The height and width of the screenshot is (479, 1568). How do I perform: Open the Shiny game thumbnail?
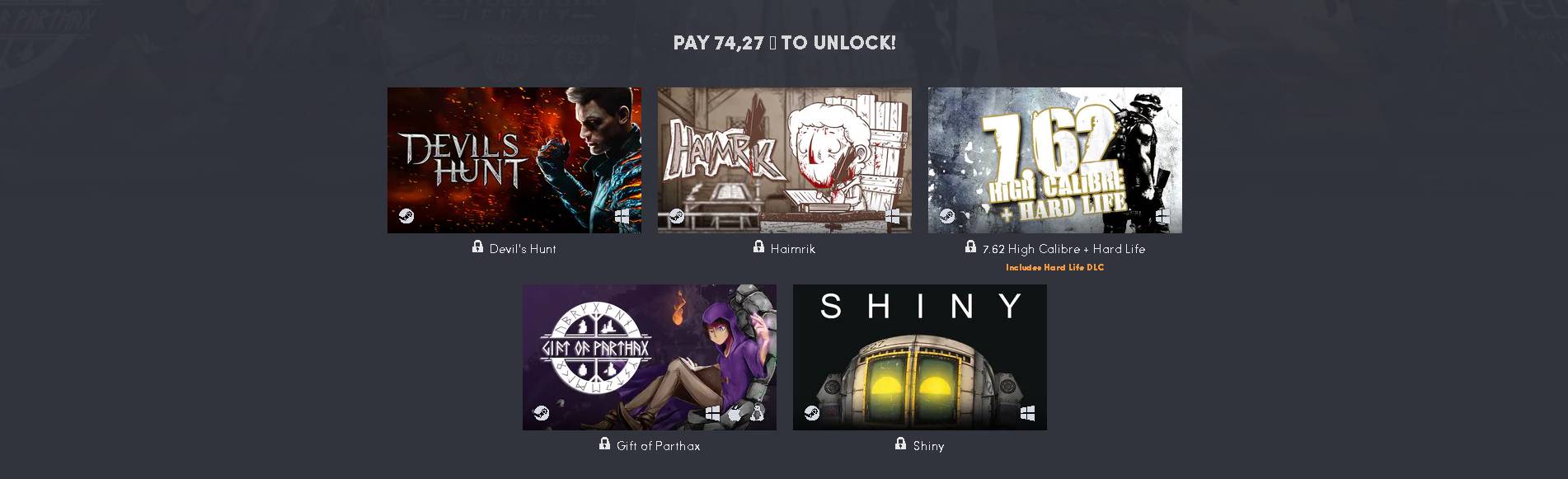pos(920,357)
